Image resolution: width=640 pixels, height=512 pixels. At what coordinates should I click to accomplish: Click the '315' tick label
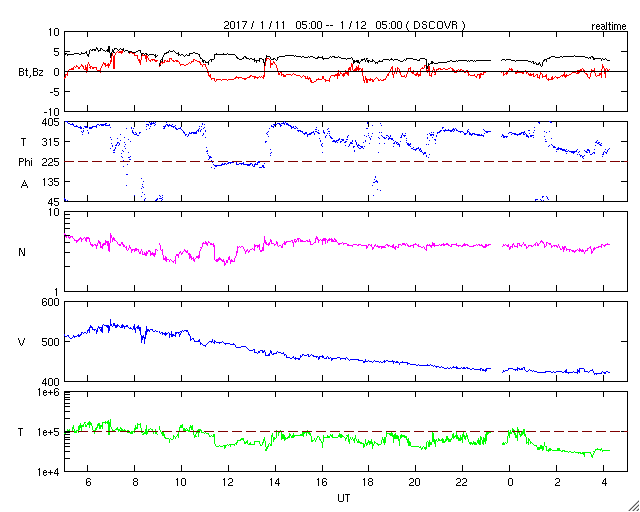point(52,142)
